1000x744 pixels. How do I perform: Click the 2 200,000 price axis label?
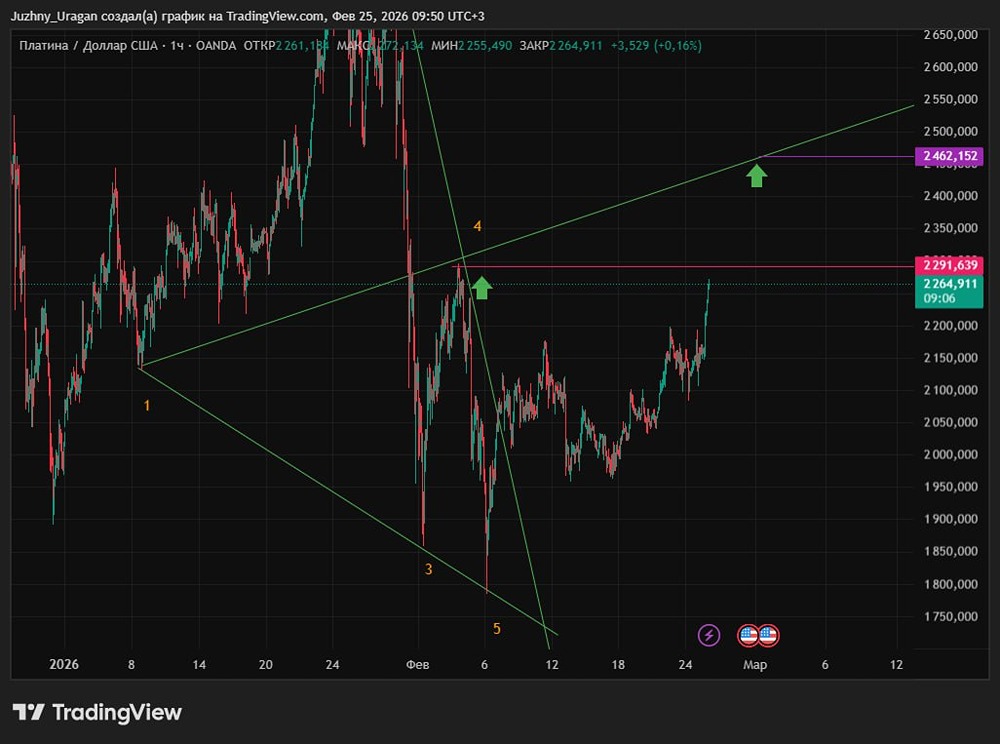(950, 325)
